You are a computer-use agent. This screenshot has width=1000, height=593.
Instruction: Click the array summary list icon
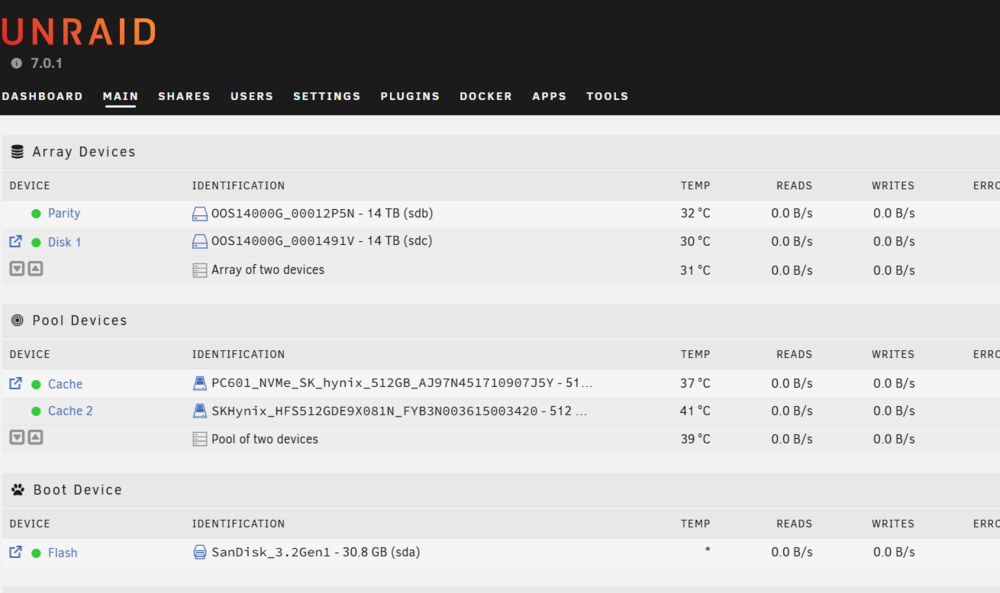[200, 270]
